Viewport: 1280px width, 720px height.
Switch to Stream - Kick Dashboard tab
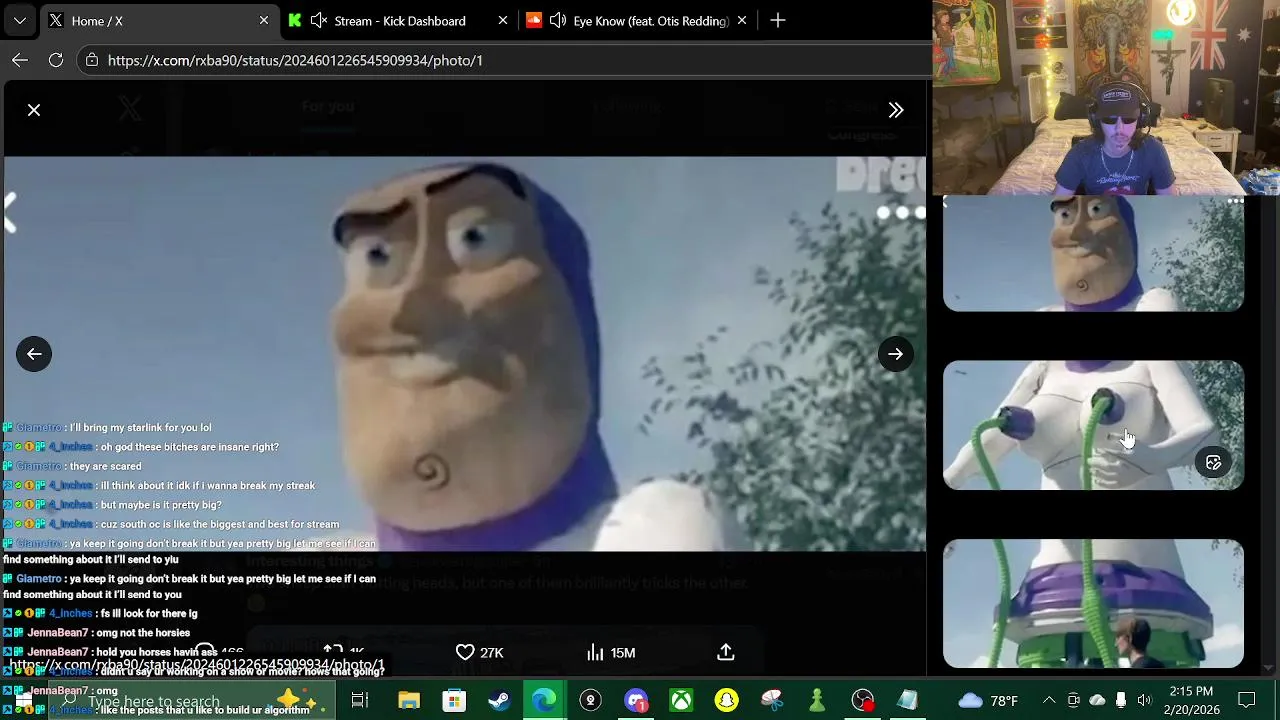click(x=400, y=20)
